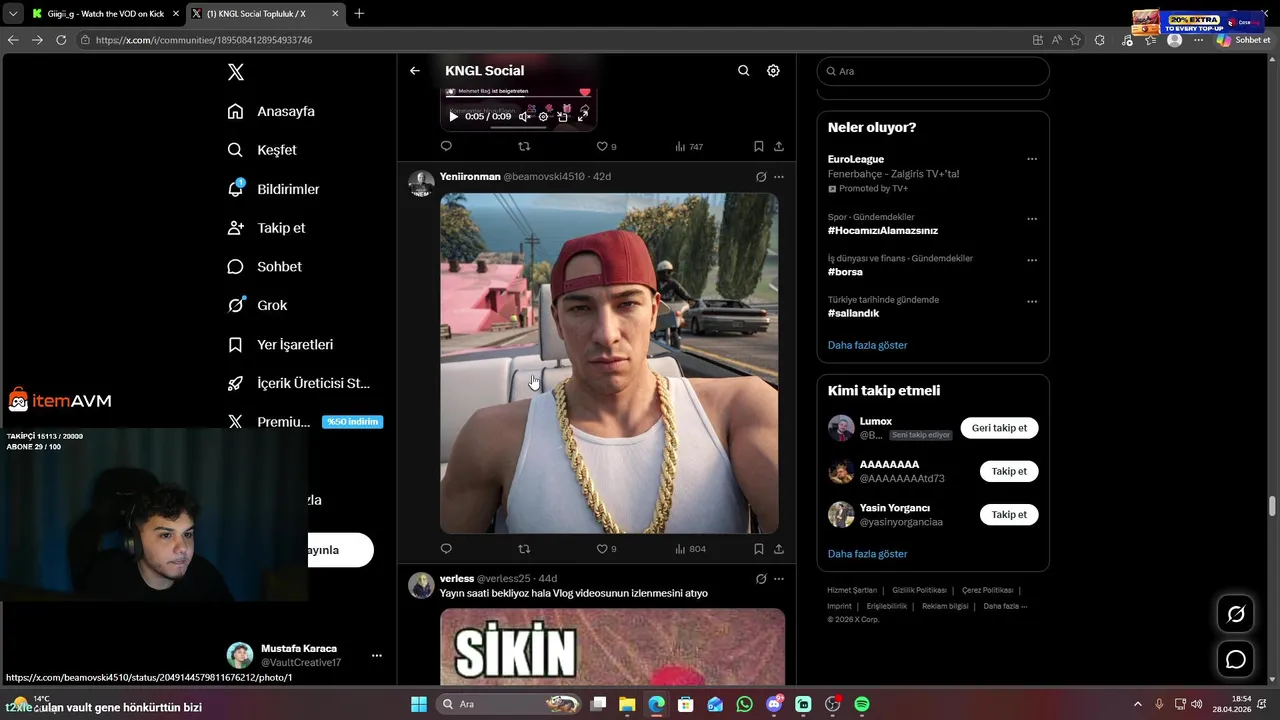Bookmark the top video post
The width and height of the screenshot is (1280, 720).
point(759,146)
